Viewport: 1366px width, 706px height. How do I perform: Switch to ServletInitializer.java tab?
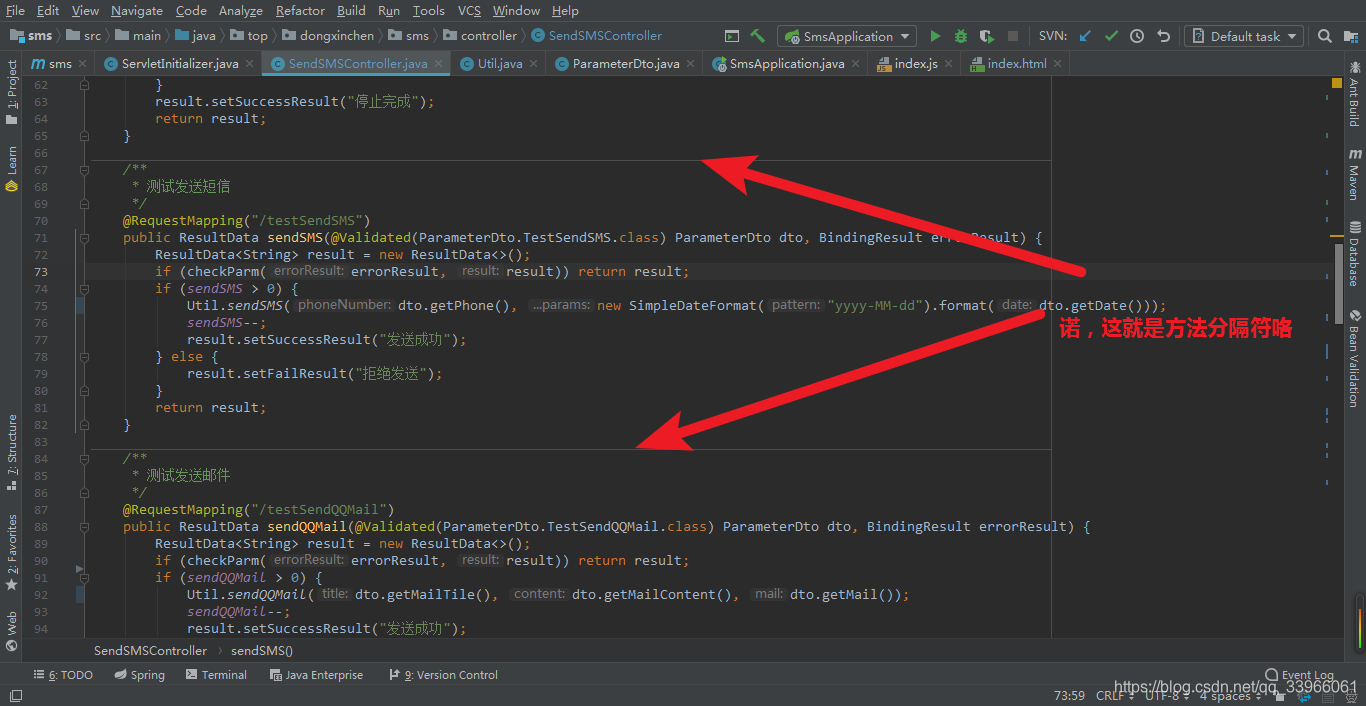(x=180, y=63)
